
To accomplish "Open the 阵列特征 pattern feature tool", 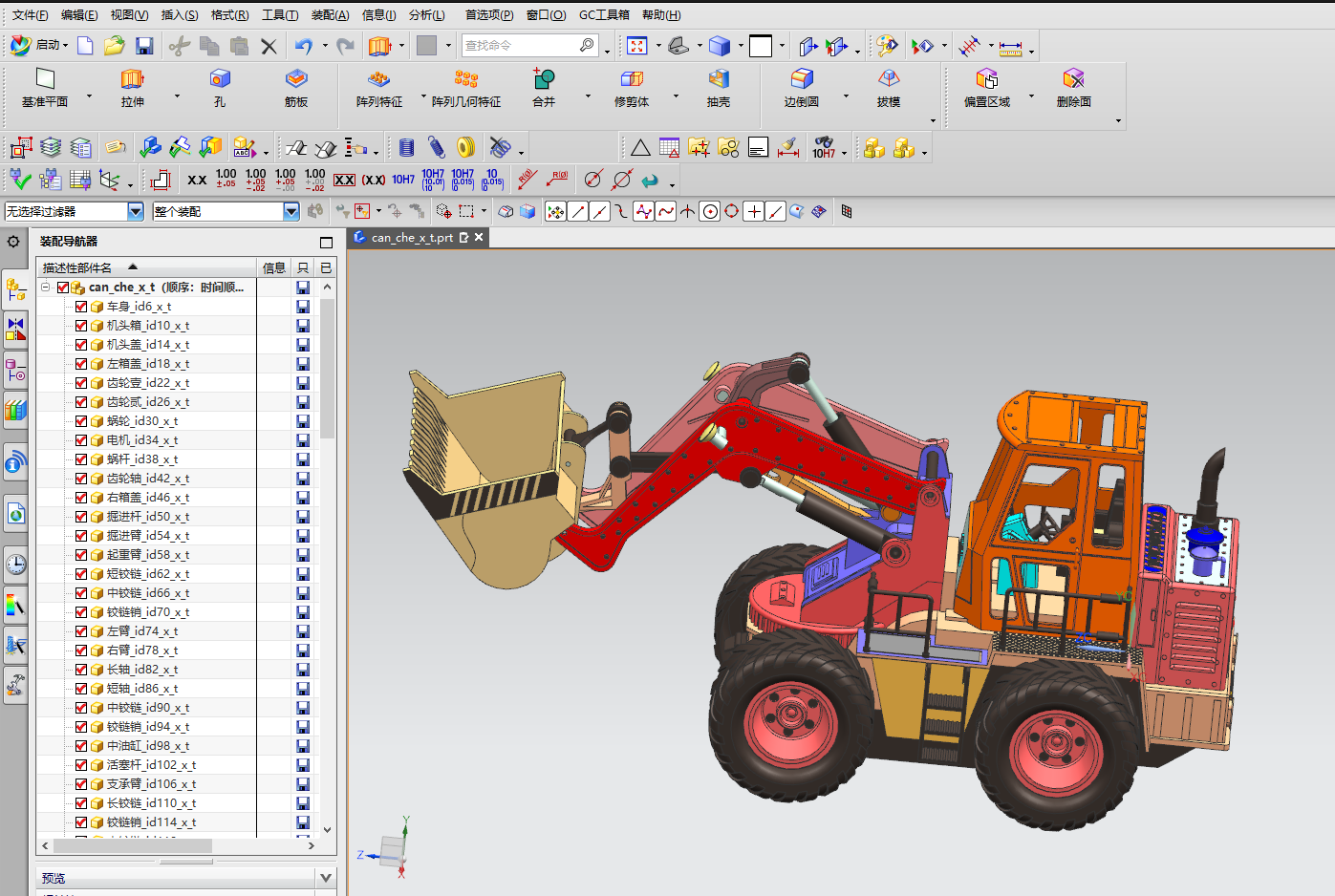I will [379, 79].
